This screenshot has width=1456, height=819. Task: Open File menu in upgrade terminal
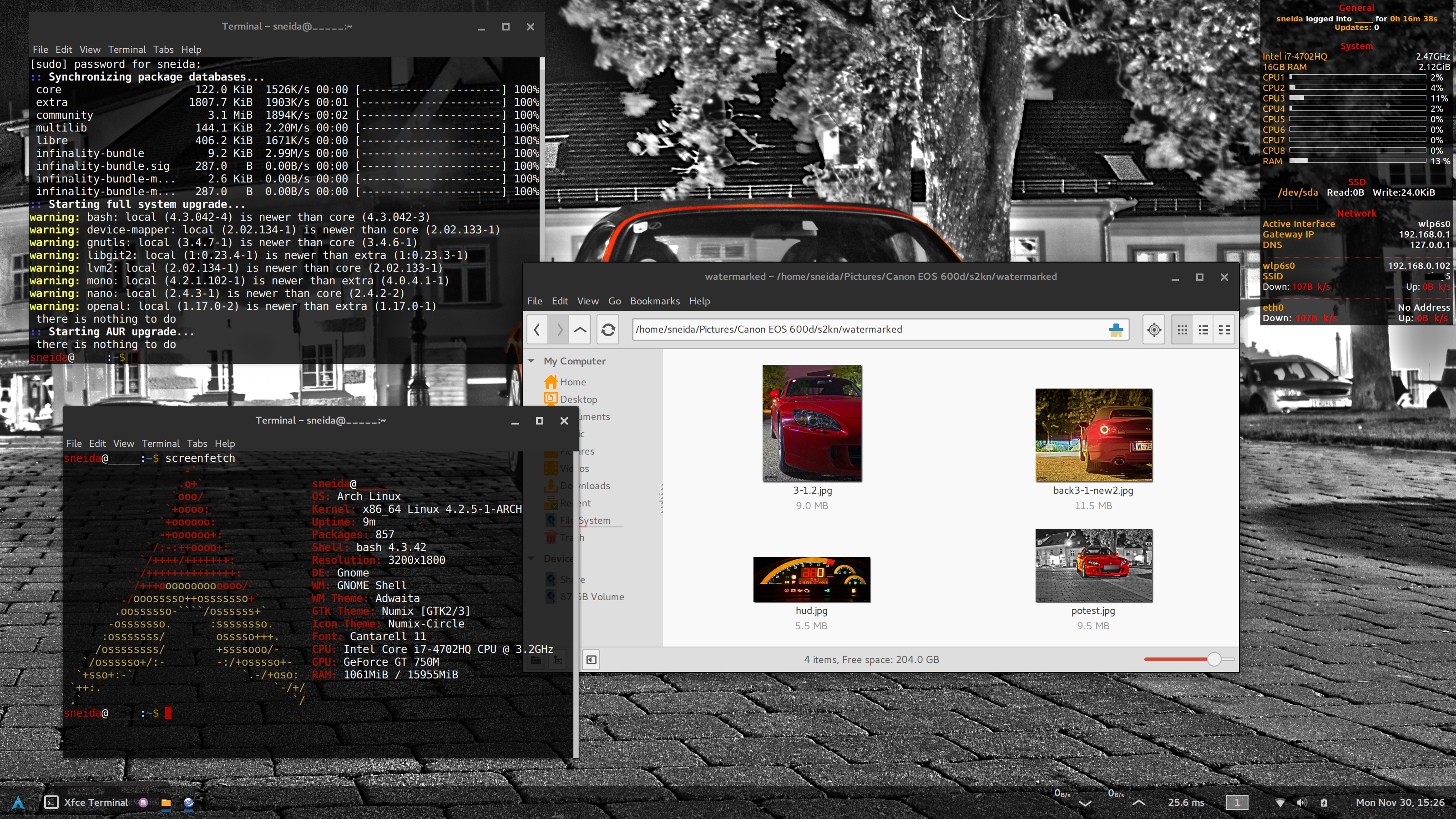tap(40, 50)
